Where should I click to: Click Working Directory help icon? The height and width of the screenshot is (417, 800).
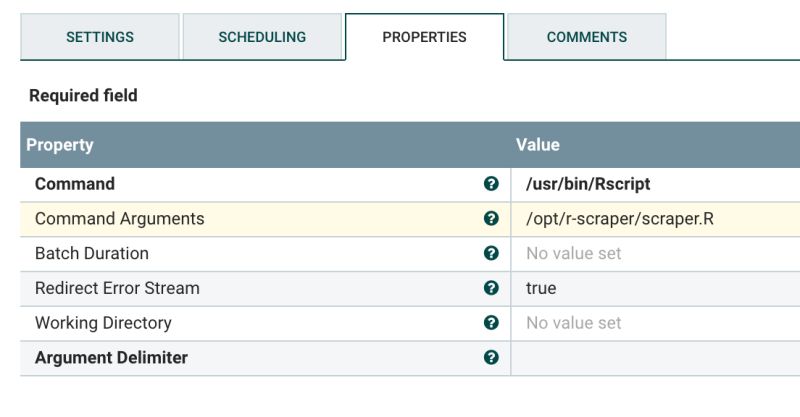click(491, 323)
